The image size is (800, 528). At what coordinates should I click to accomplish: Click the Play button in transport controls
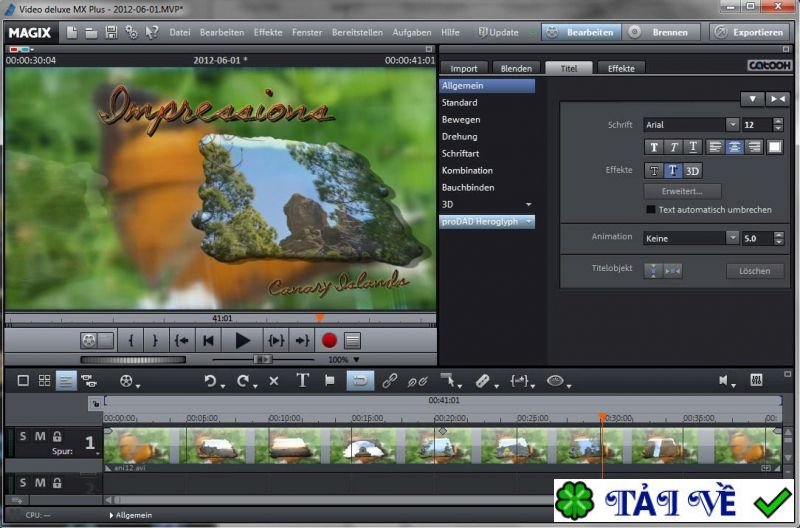tap(242, 340)
